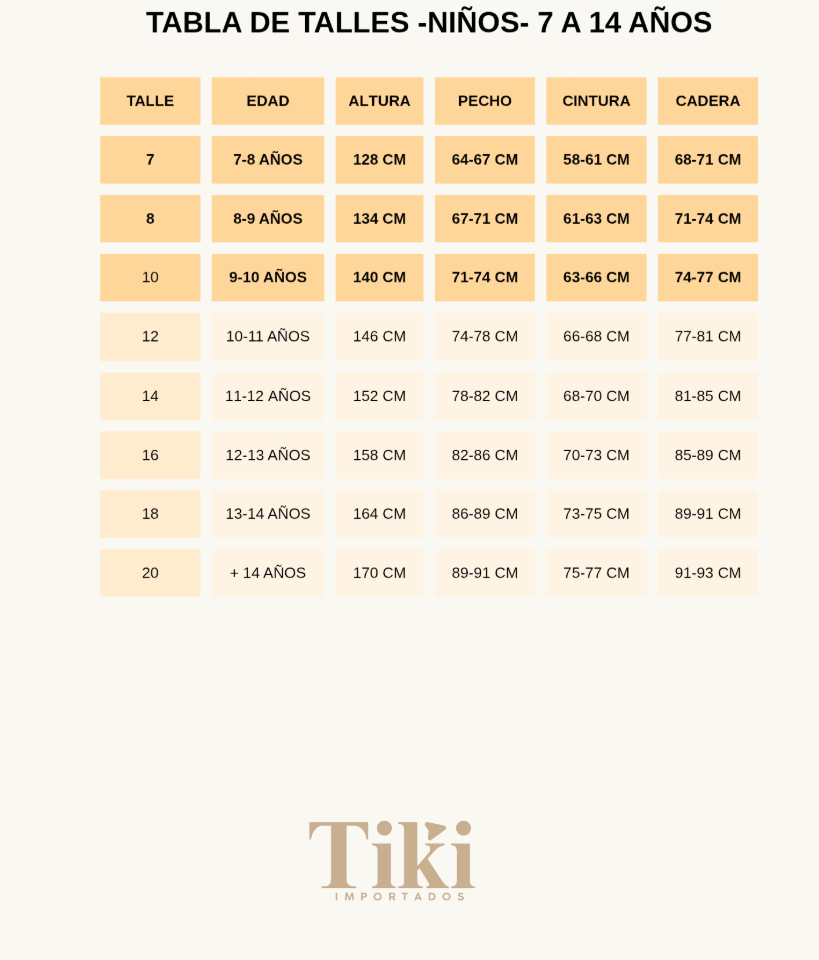The height and width of the screenshot is (960, 819).
Task: Select the '64-67 CM' chest cell
Action: pyautogui.click(x=485, y=160)
